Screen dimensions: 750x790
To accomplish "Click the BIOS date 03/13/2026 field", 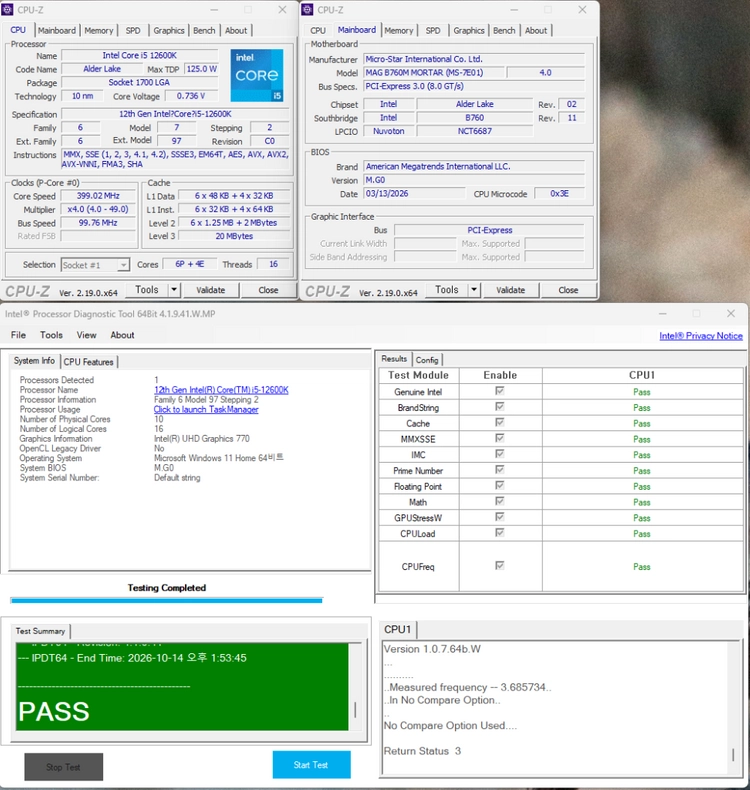I will pyautogui.click(x=414, y=194).
